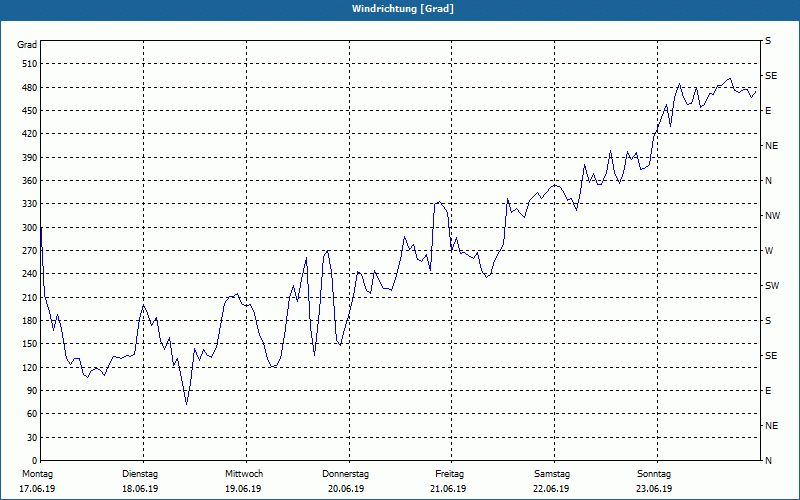Screen dimensions: 800x500
Task: Select the 'SE' compass label between the 120 and 150 gridlines
Action: pyautogui.click(x=771, y=356)
